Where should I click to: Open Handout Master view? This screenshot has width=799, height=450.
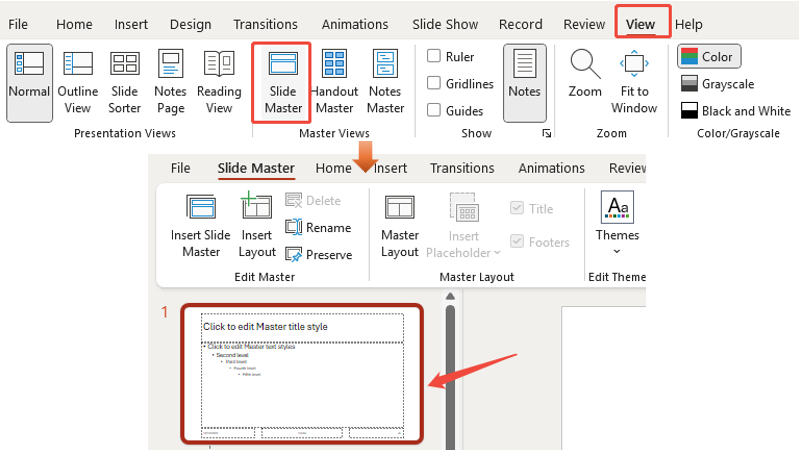pyautogui.click(x=334, y=83)
